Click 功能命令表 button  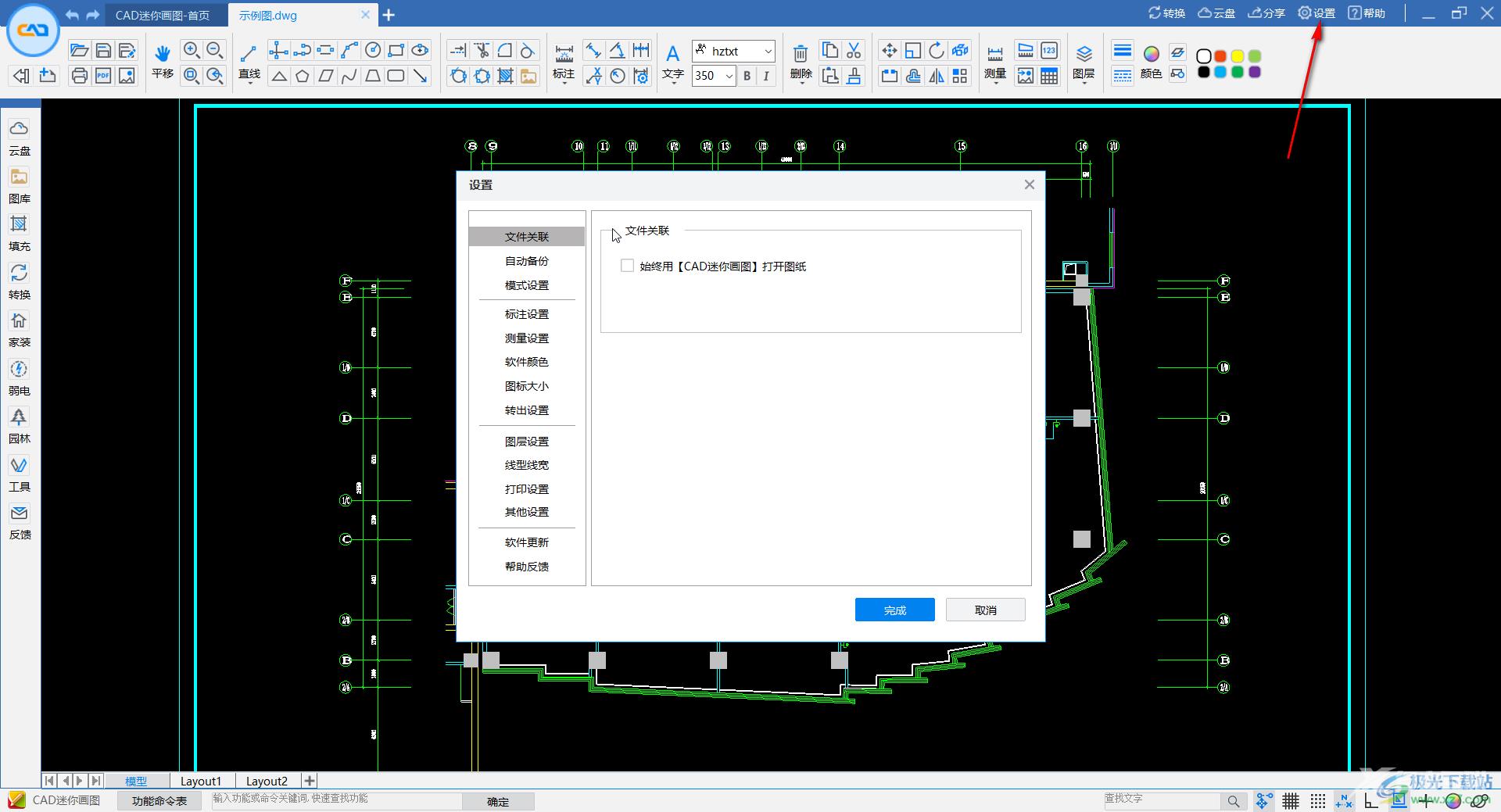(x=159, y=801)
